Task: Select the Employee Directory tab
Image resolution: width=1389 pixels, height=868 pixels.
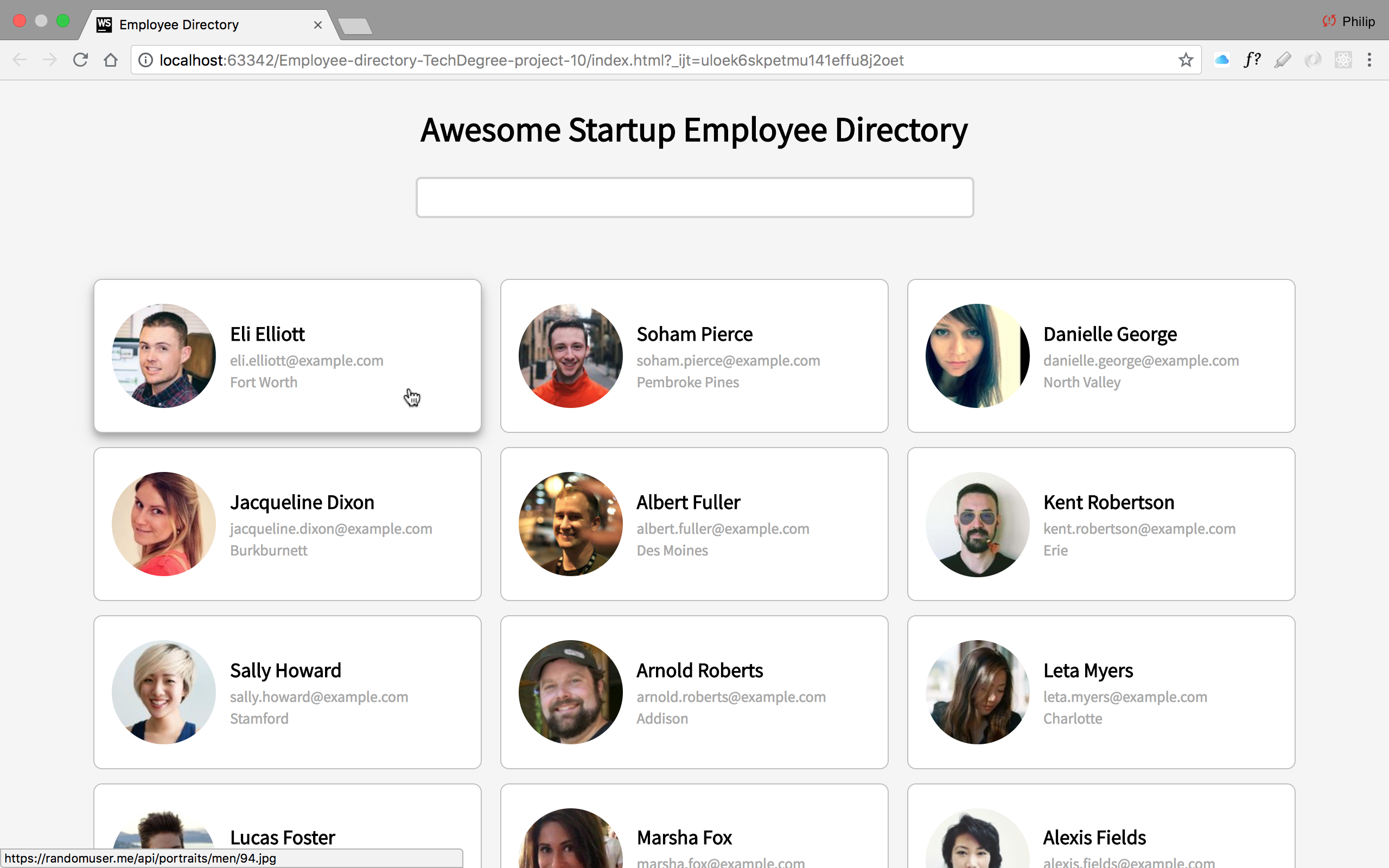Action: pos(209,25)
